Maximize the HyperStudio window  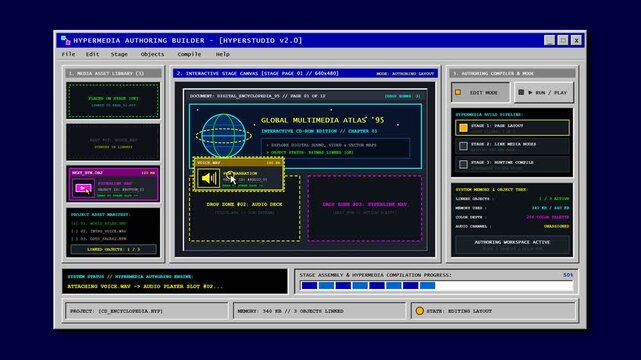click(563, 40)
